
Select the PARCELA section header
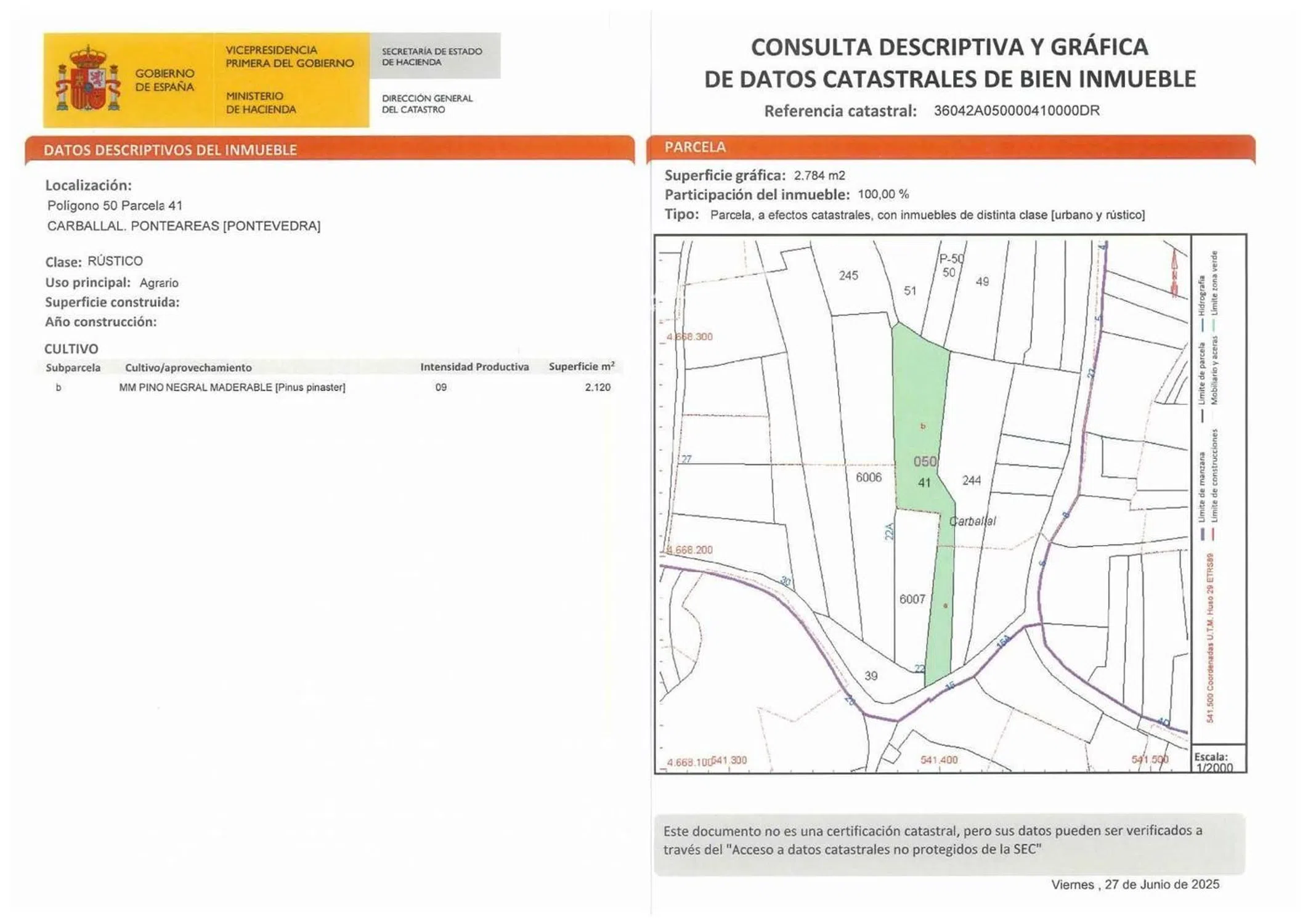(695, 147)
